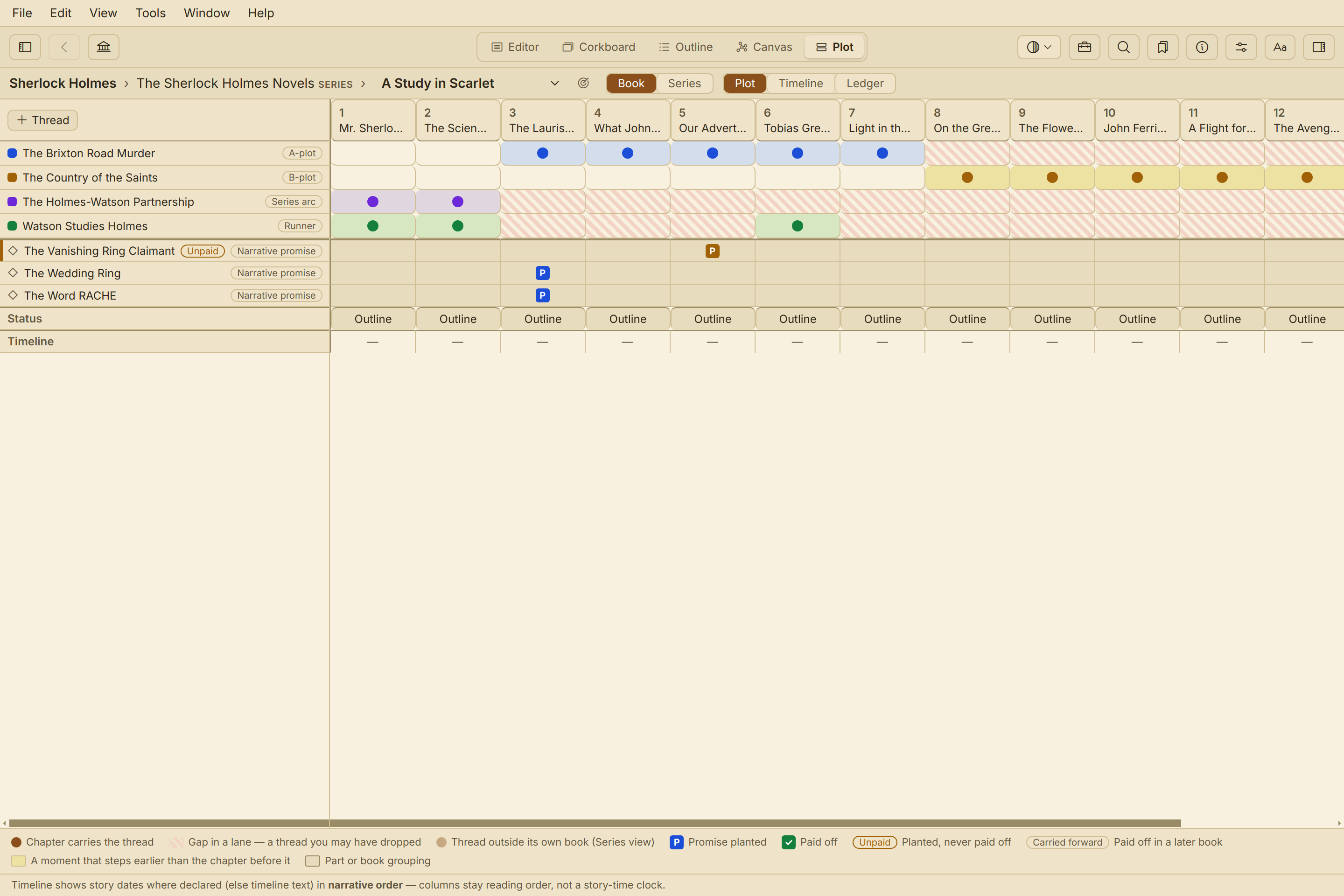Switch scope to Book
Screen dimensions: 1344x896
tap(631, 84)
